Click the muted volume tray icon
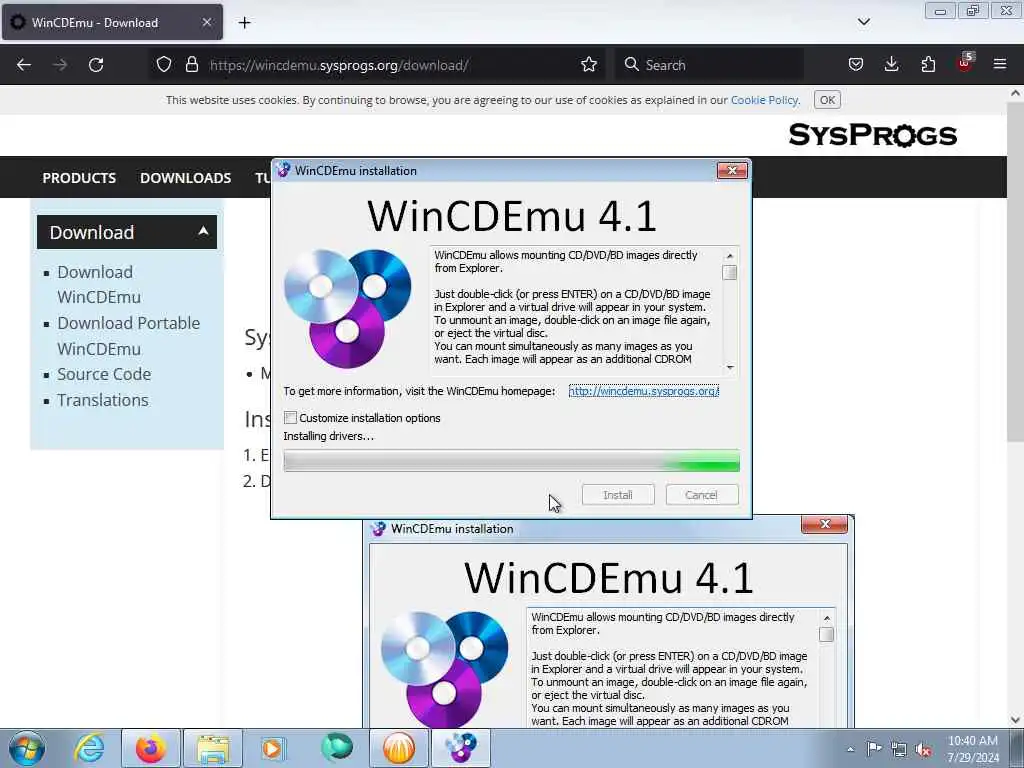 click(923, 749)
